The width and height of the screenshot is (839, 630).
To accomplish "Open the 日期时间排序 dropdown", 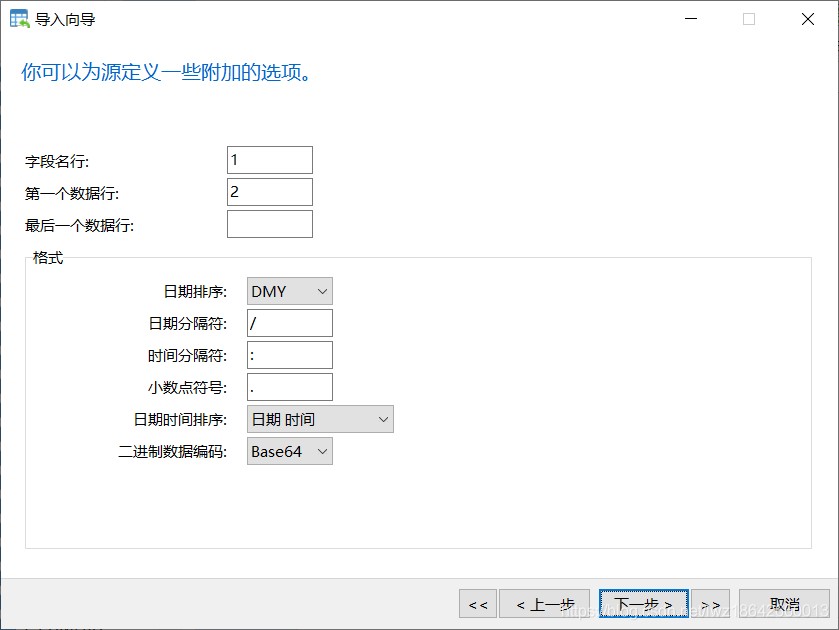I will (x=320, y=419).
